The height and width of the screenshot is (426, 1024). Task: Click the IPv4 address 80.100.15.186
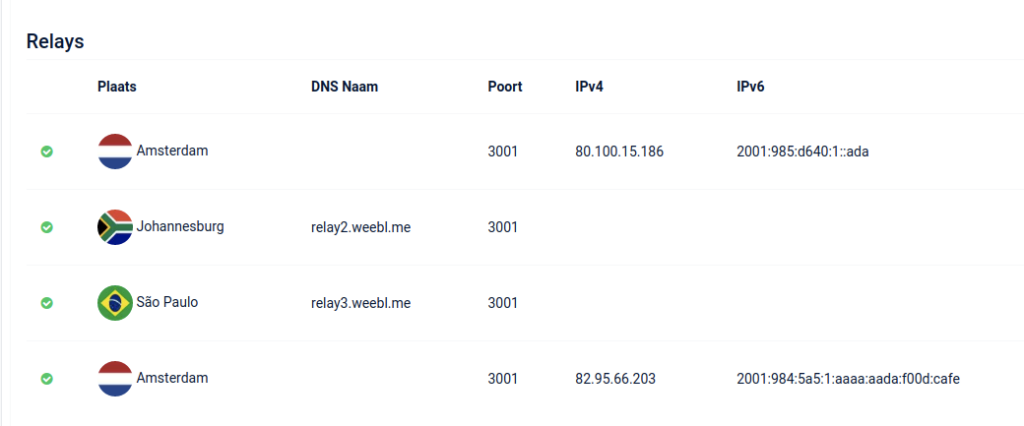pos(619,152)
